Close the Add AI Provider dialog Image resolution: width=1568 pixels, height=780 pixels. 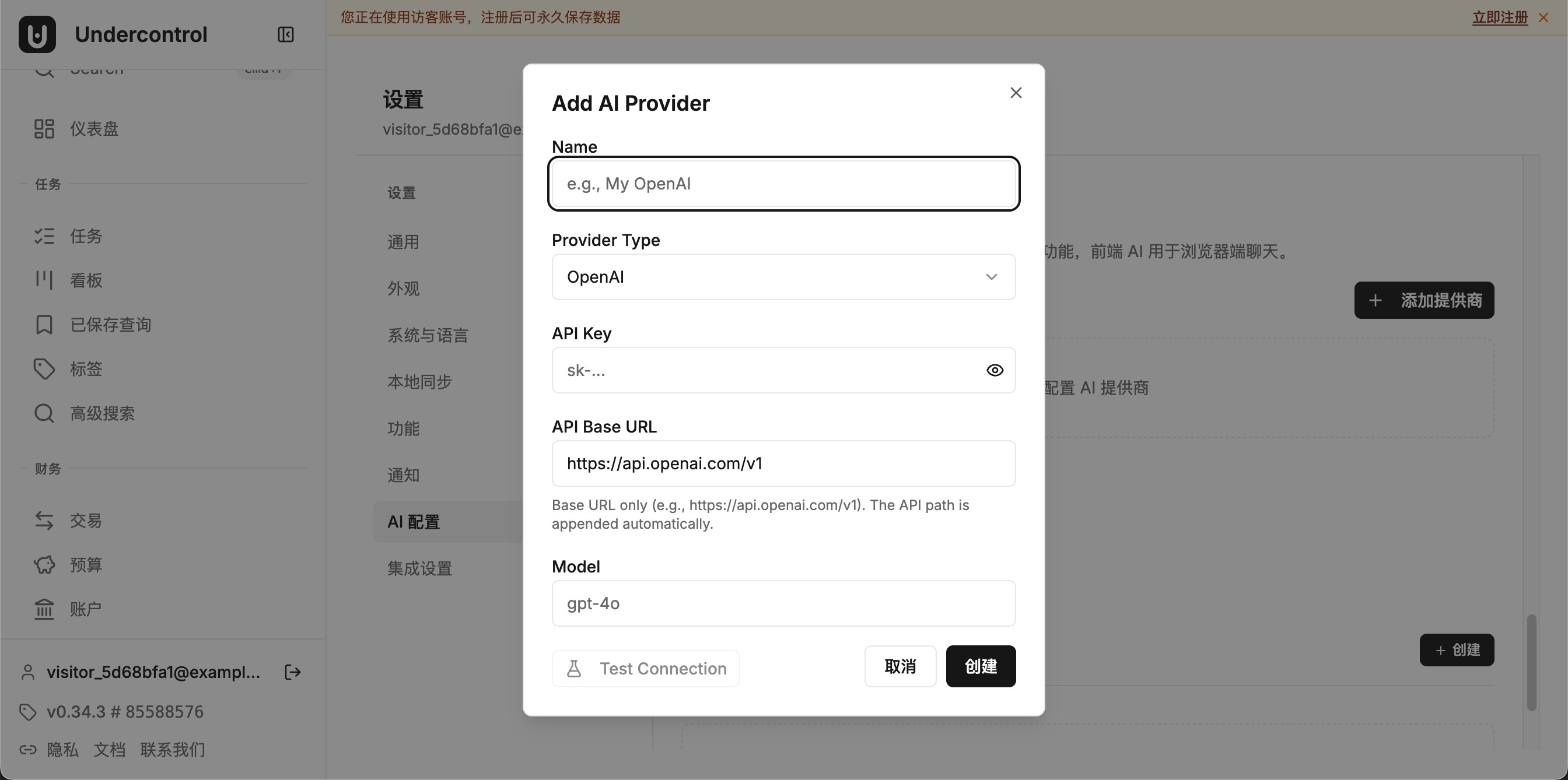click(x=1016, y=93)
